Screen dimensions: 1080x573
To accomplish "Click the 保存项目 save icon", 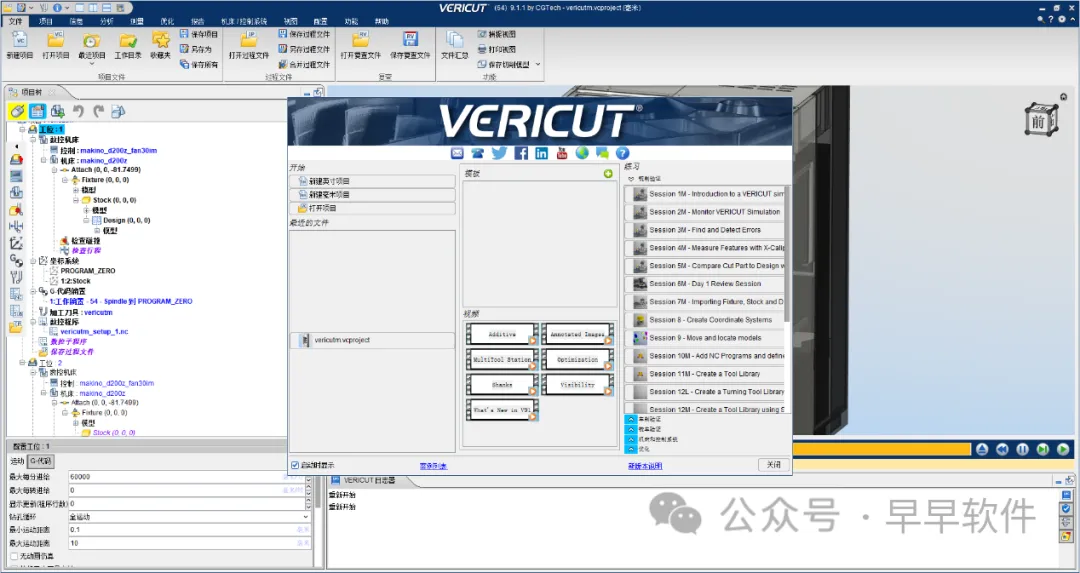I will (x=185, y=34).
